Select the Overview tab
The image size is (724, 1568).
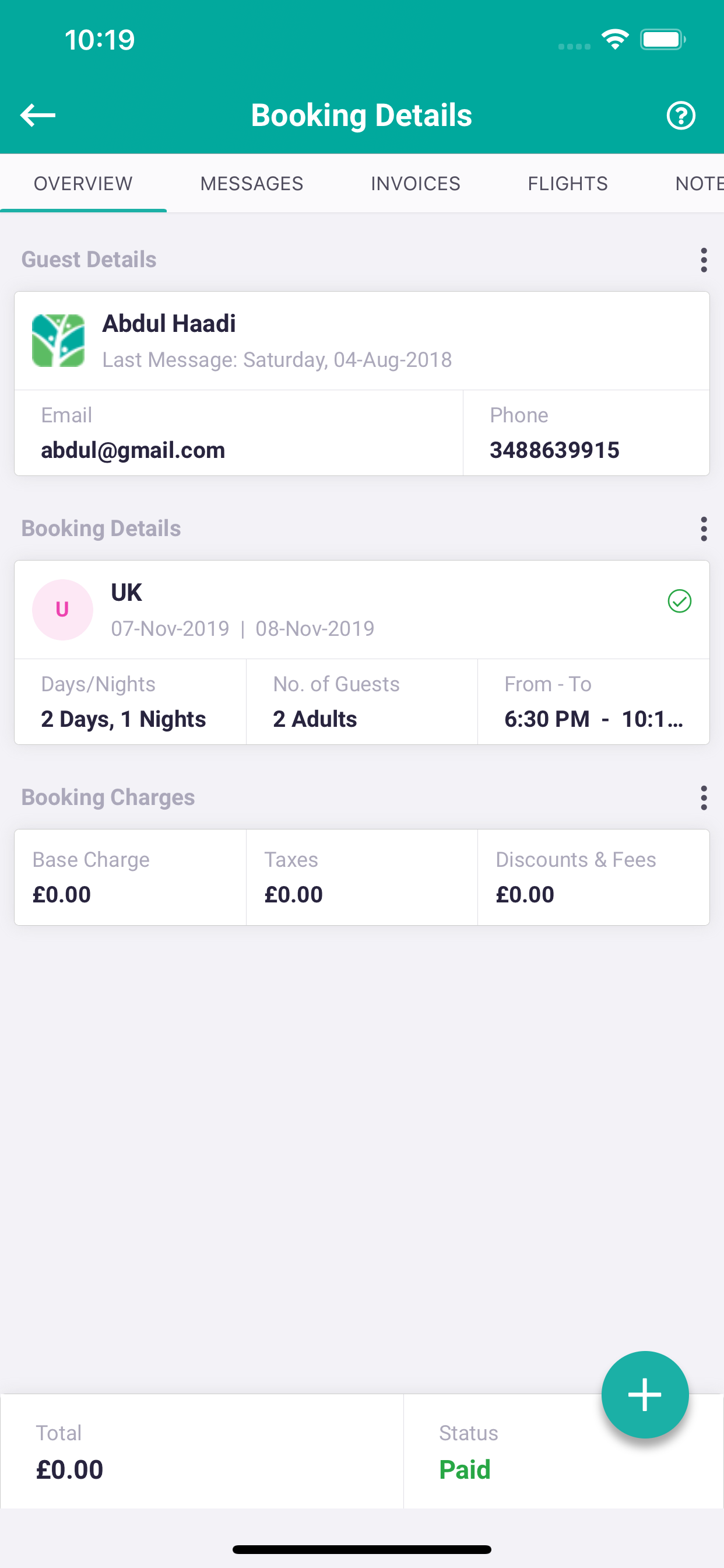click(83, 183)
